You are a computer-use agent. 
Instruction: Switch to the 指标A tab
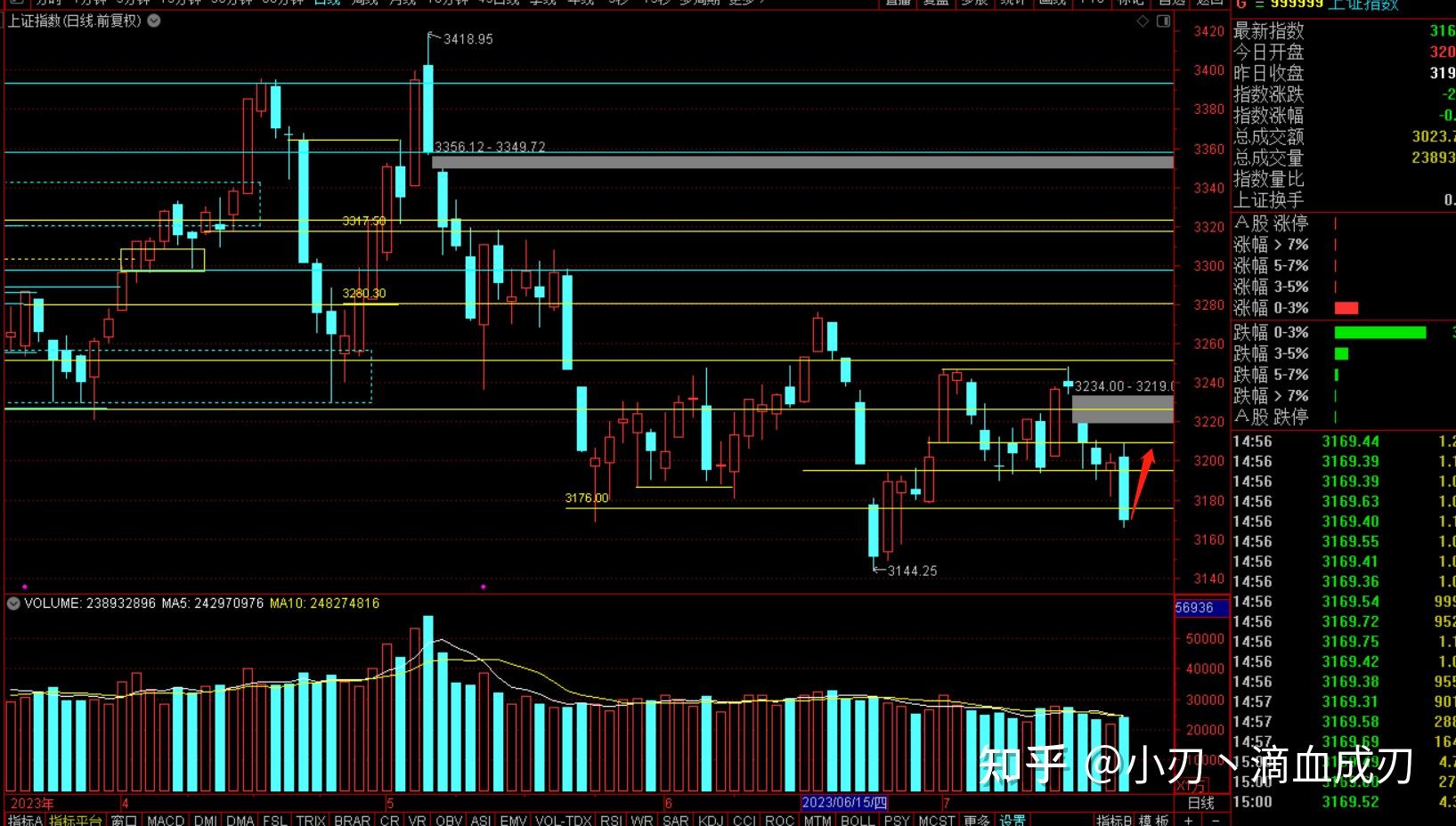click(25, 820)
